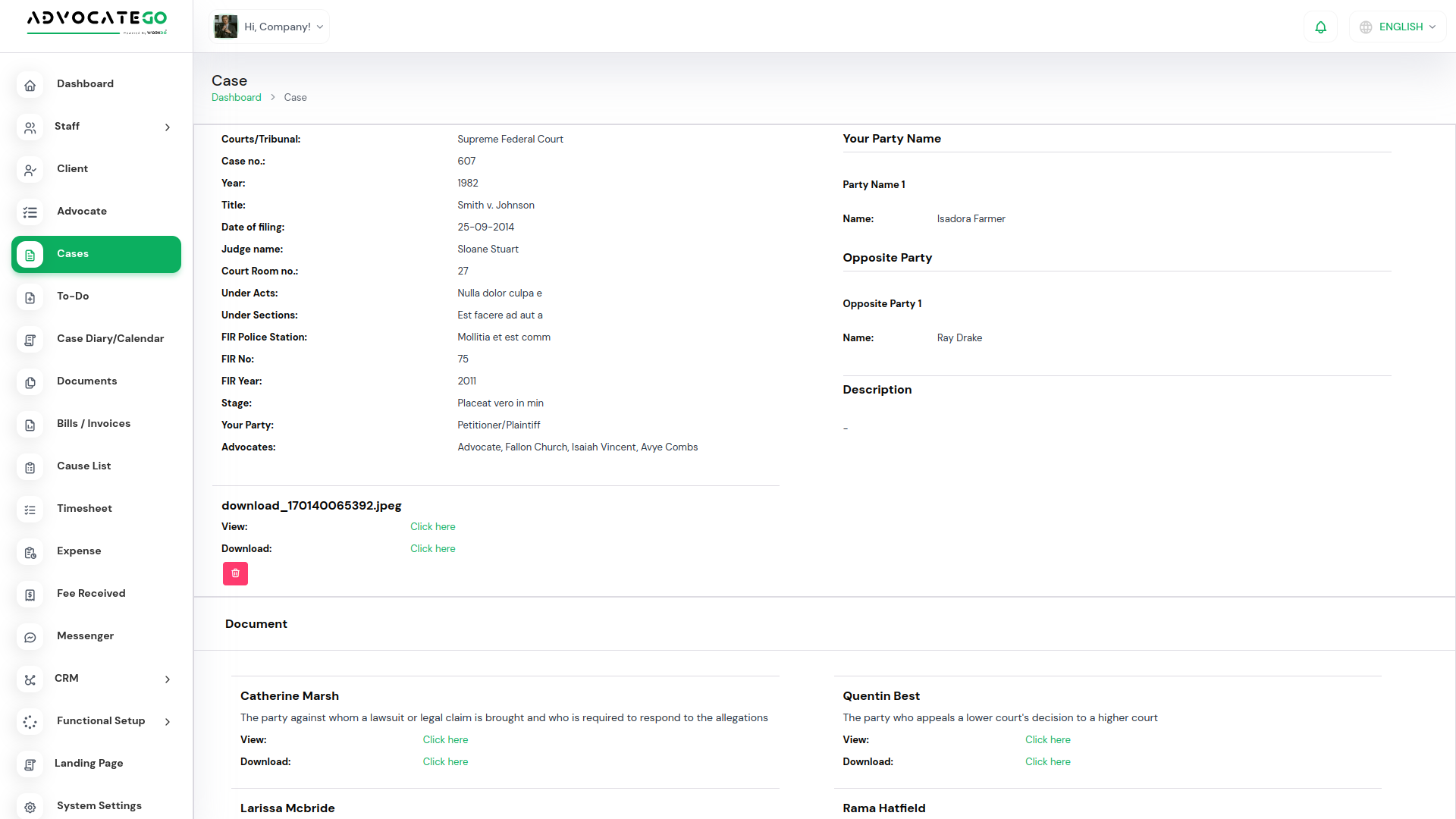Click the Cause List clipboard icon
This screenshot has height=819, width=1456.
pyautogui.click(x=30, y=467)
